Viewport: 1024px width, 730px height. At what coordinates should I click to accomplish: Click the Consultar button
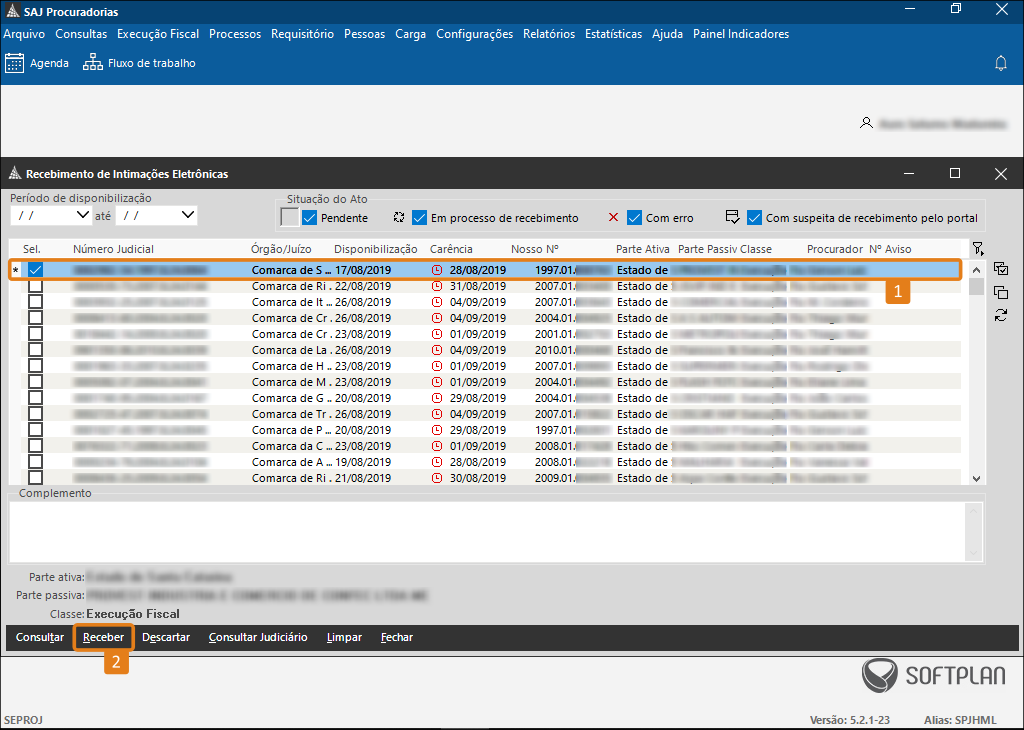pyautogui.click(x=40, y=637)
